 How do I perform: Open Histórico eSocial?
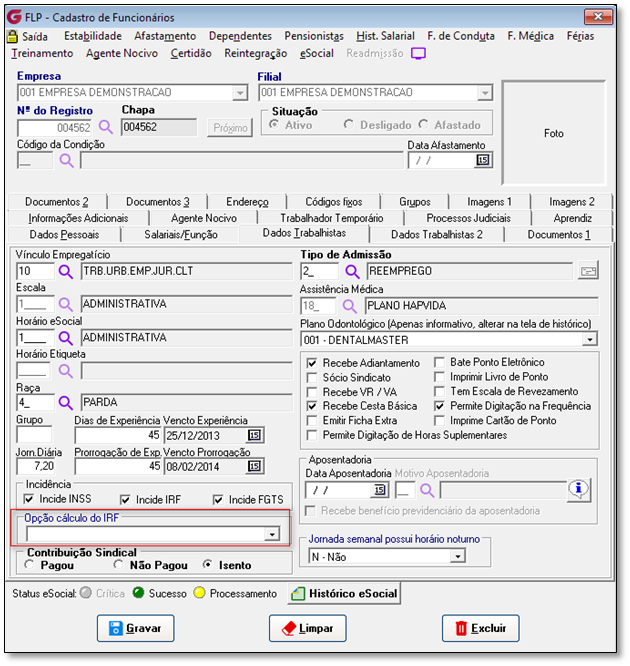click(345, 593)
